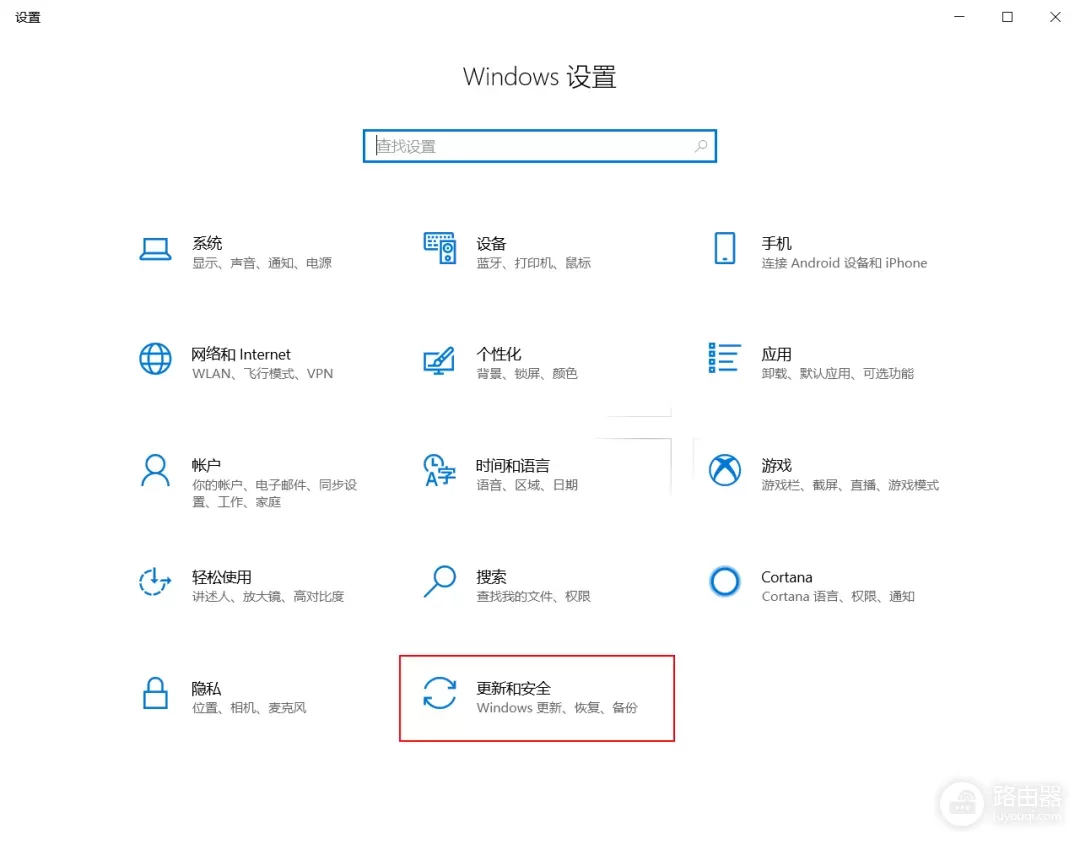Click the Cortana circle icon
This screenshot has height=844, width=1080.
click(x=725, y=581)
